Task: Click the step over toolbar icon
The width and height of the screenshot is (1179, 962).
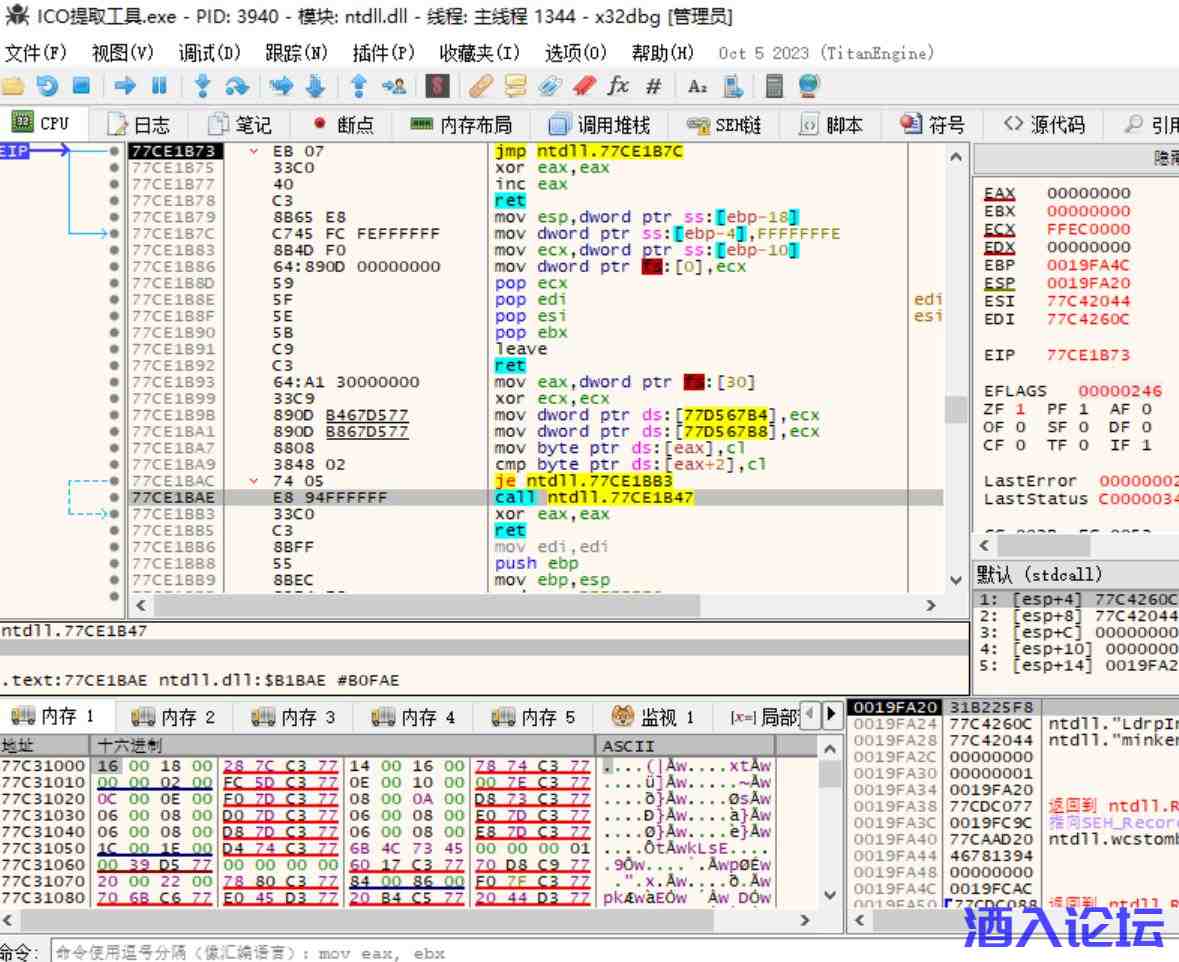Action: point(236,86)
